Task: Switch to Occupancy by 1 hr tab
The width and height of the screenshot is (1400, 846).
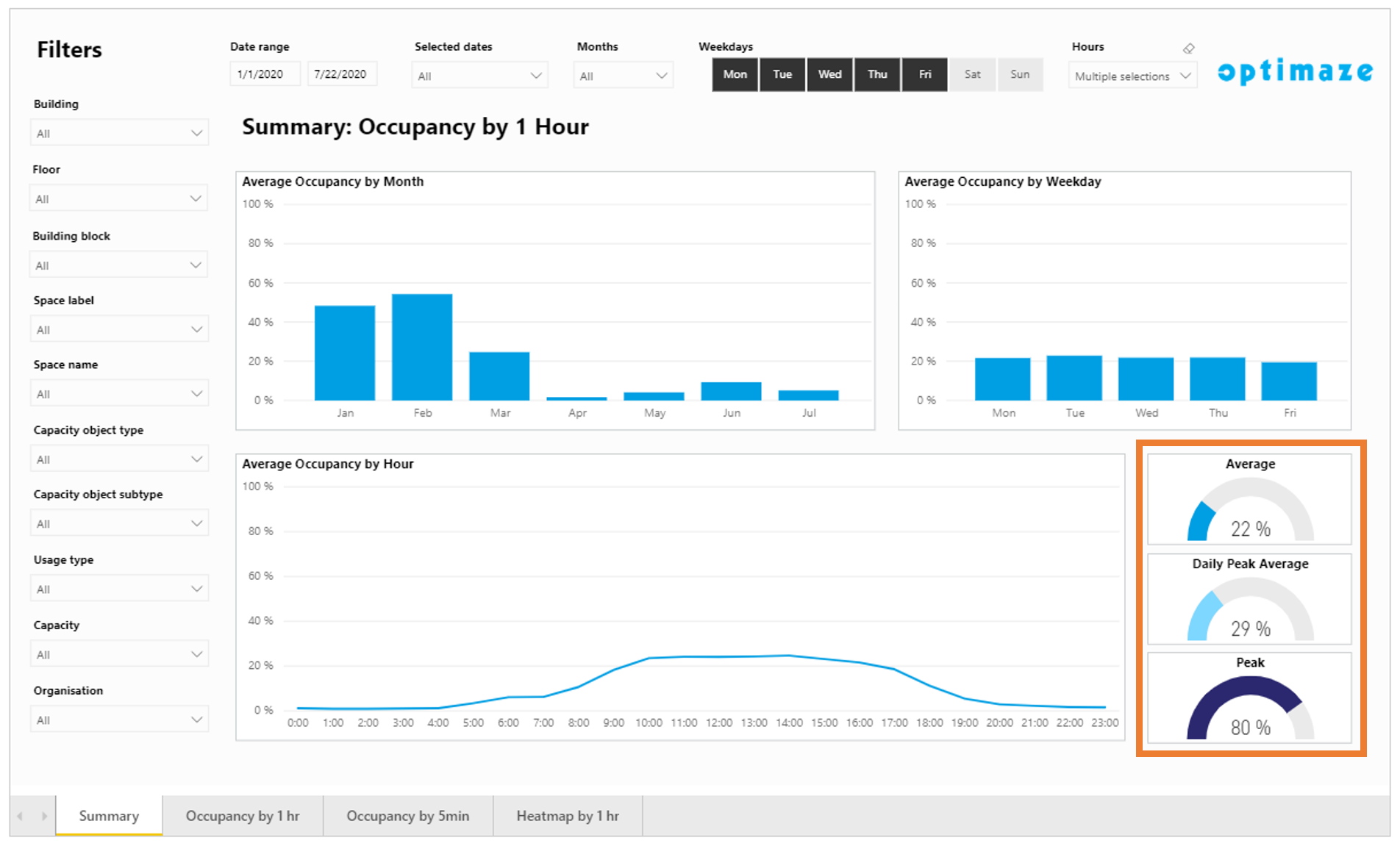Action: 242,816
